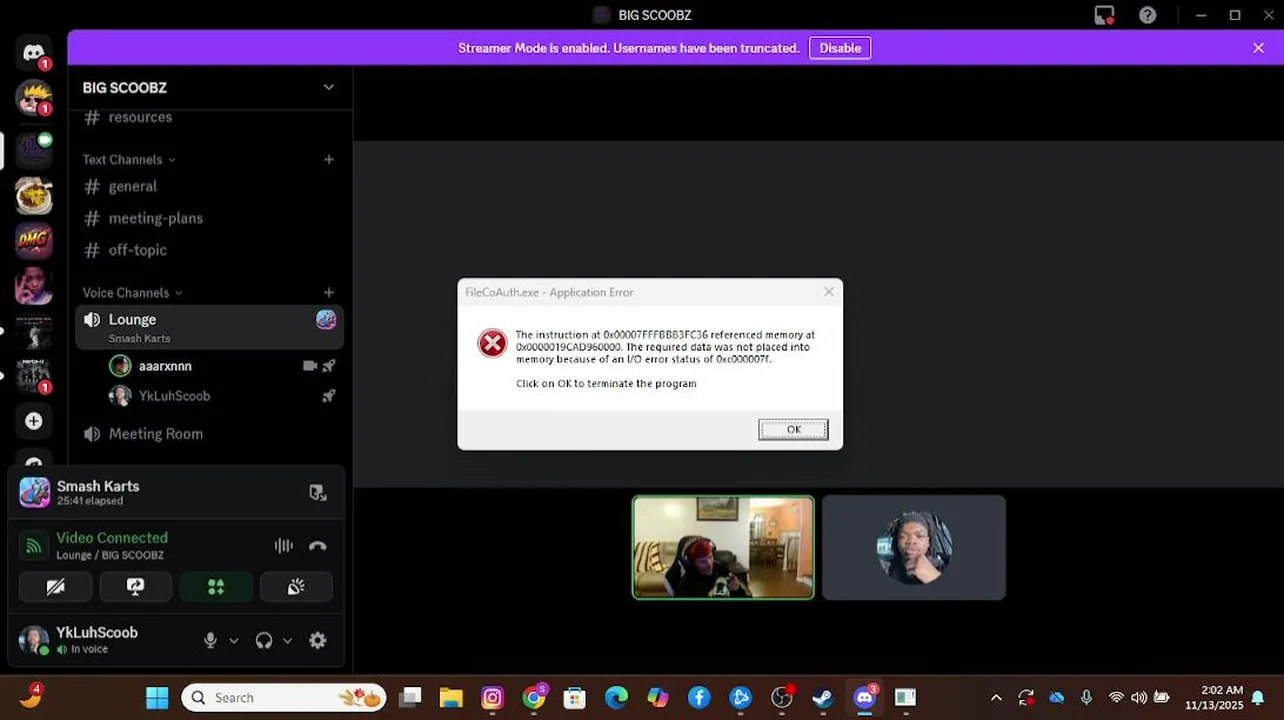Deafen with the headphones icon

(x=264, y=641)
